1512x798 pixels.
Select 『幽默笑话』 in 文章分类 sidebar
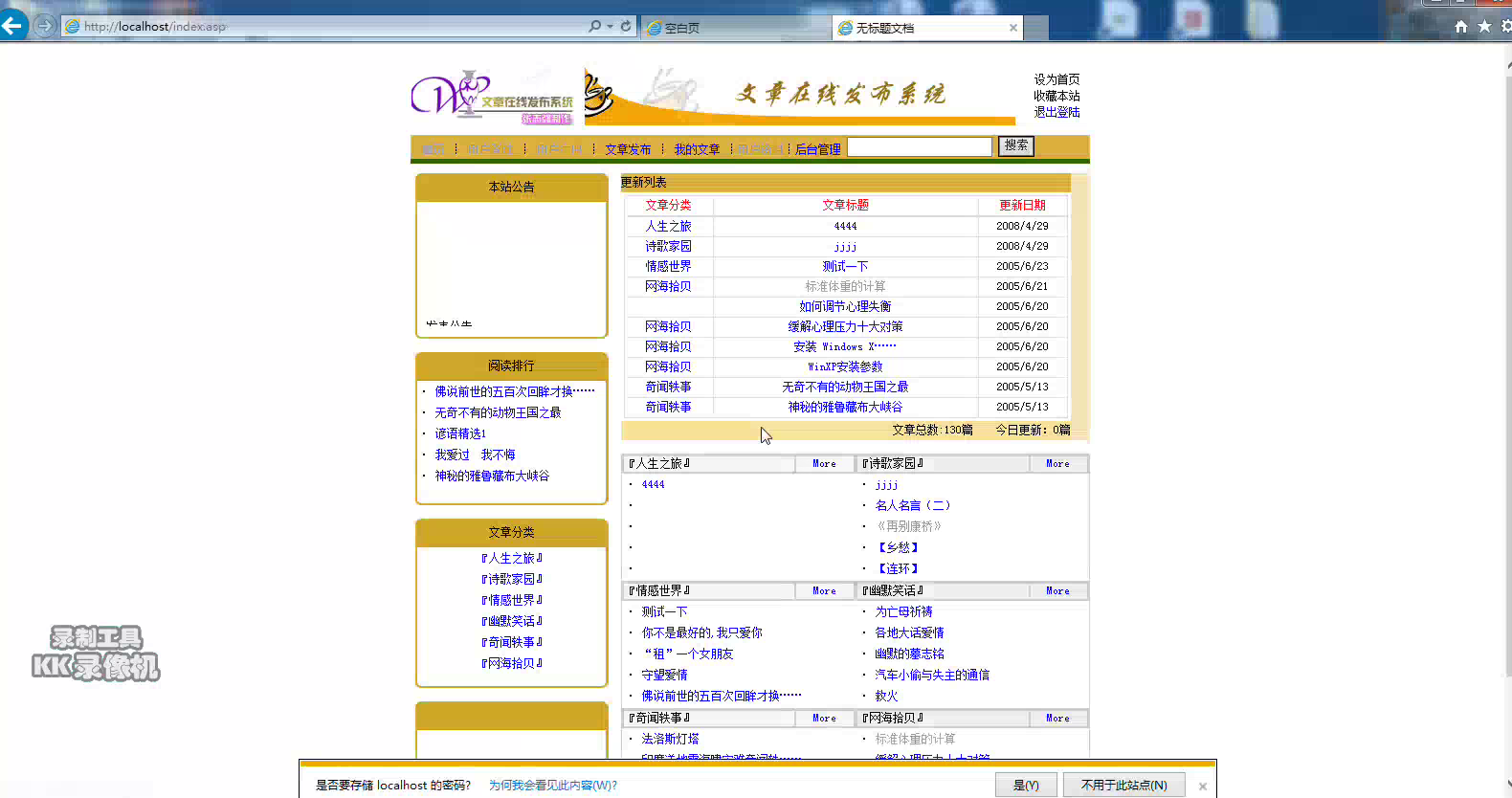[x=511, y=622]
